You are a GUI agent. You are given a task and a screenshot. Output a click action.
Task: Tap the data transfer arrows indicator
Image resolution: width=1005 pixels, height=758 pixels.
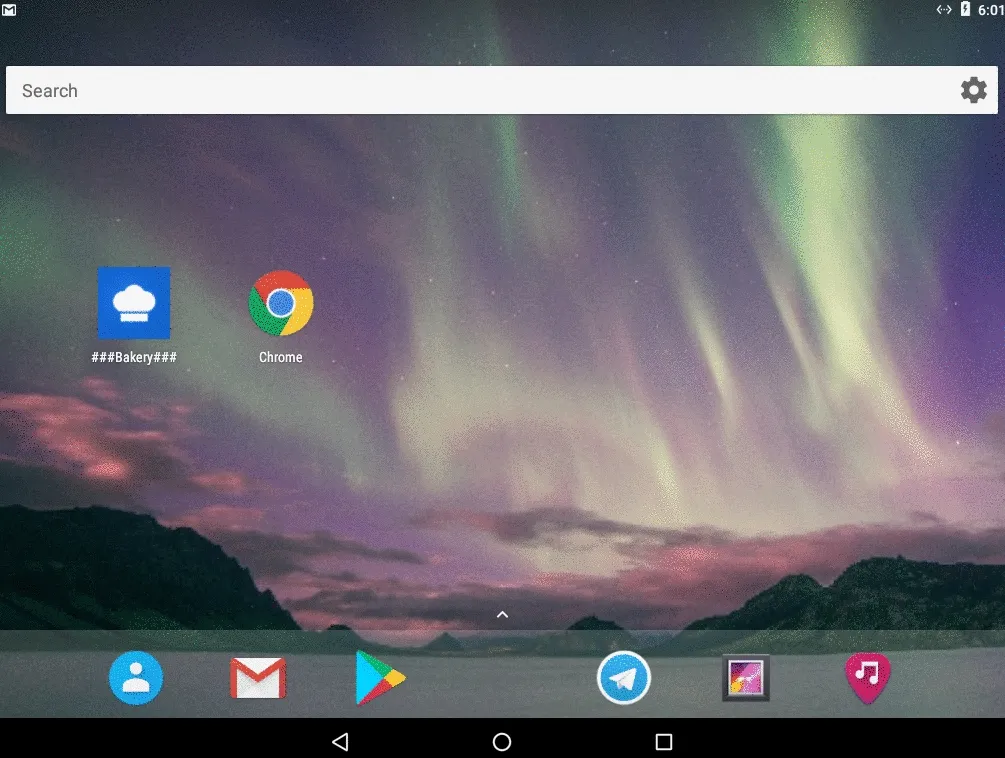point(942,9)
